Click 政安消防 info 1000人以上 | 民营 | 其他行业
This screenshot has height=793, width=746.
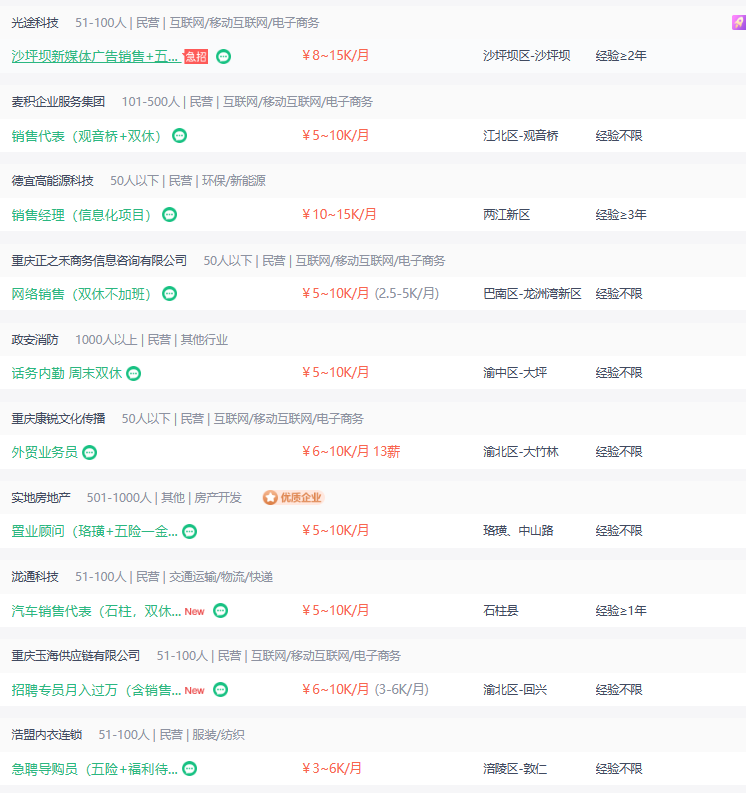152,339
